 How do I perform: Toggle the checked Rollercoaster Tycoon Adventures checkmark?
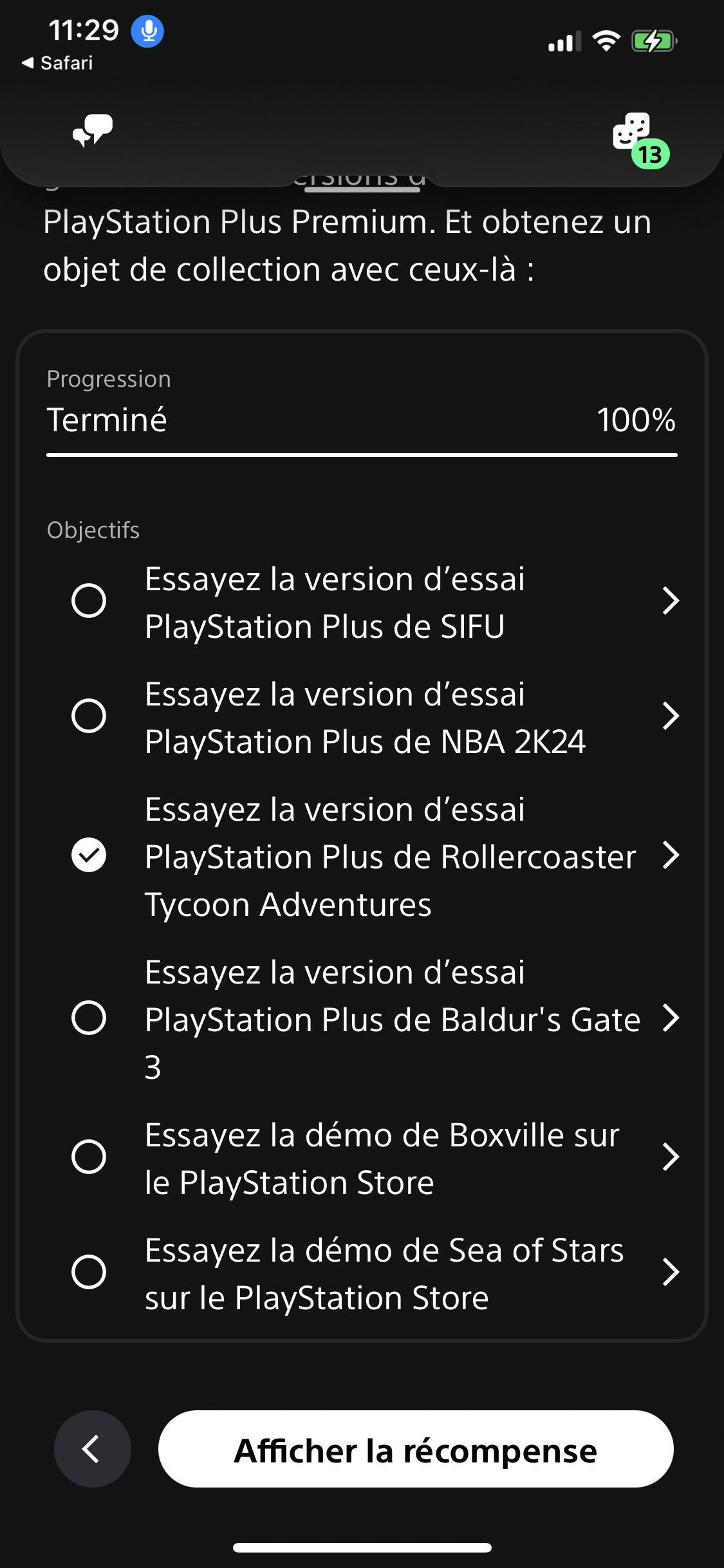click(89, 855)
